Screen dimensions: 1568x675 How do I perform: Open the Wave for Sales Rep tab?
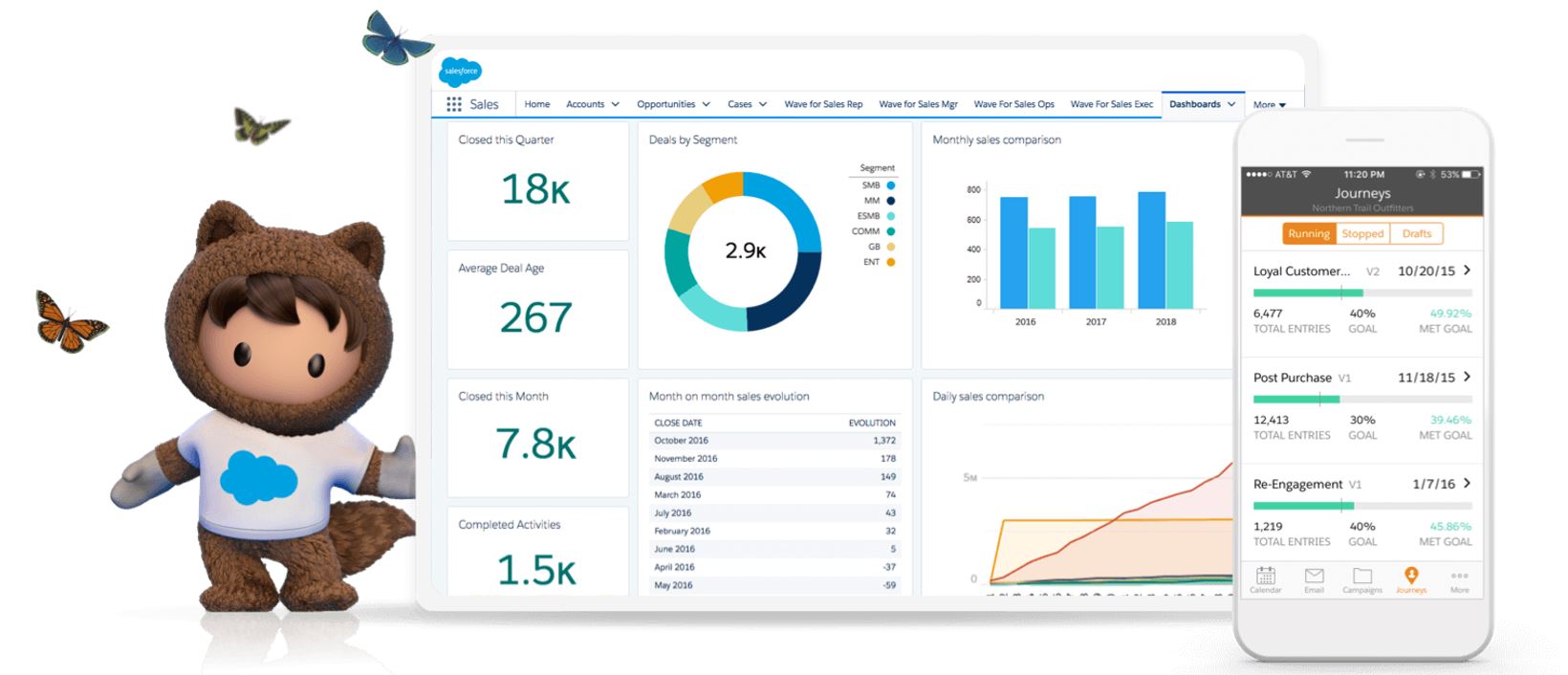[x=822, y=104]
